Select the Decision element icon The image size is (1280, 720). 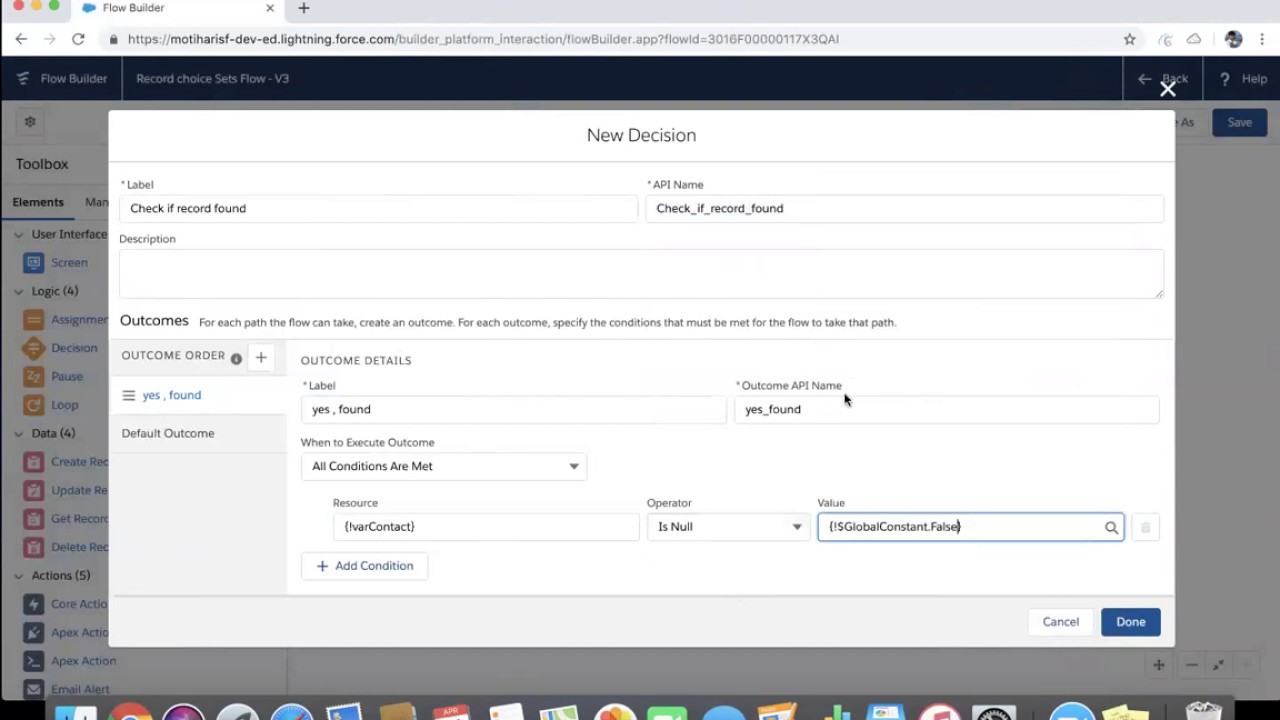click(x=34, y=348)
